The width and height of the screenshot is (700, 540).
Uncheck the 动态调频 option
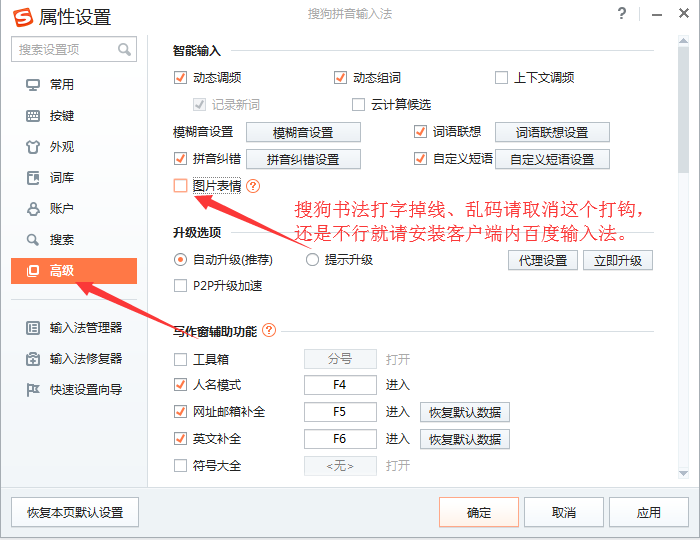coord(181,78)
